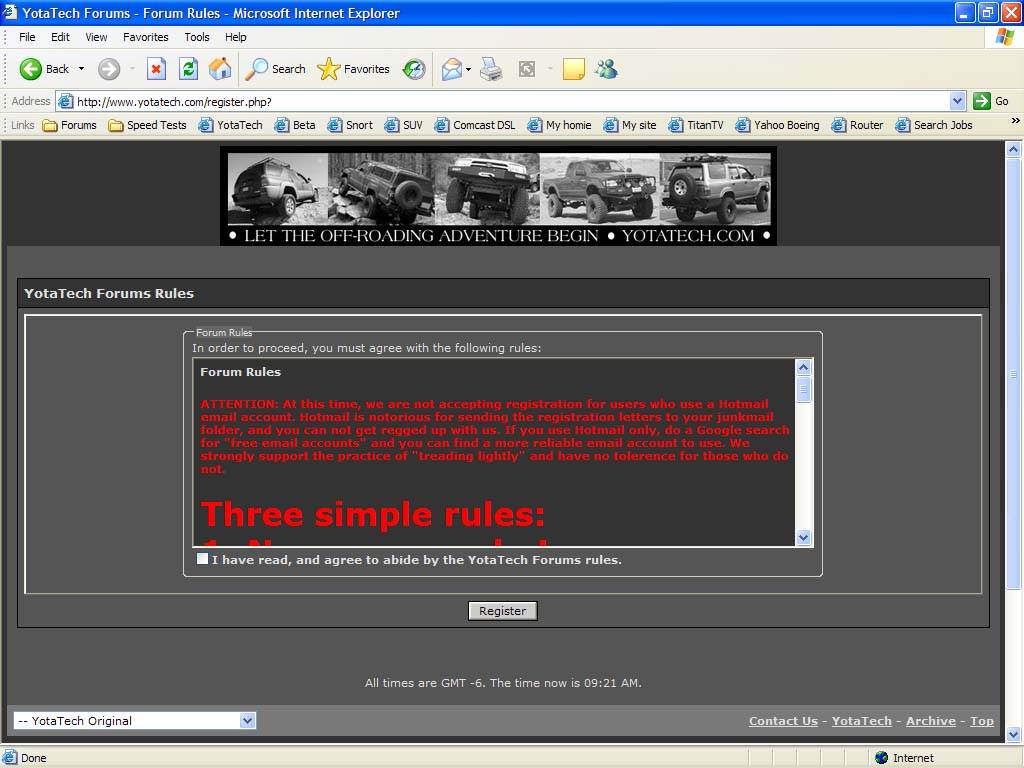This screenshot has width=1024, height=768.
Task: Refresh the page with green arrows icon
Action: click(x=189, y=69)
